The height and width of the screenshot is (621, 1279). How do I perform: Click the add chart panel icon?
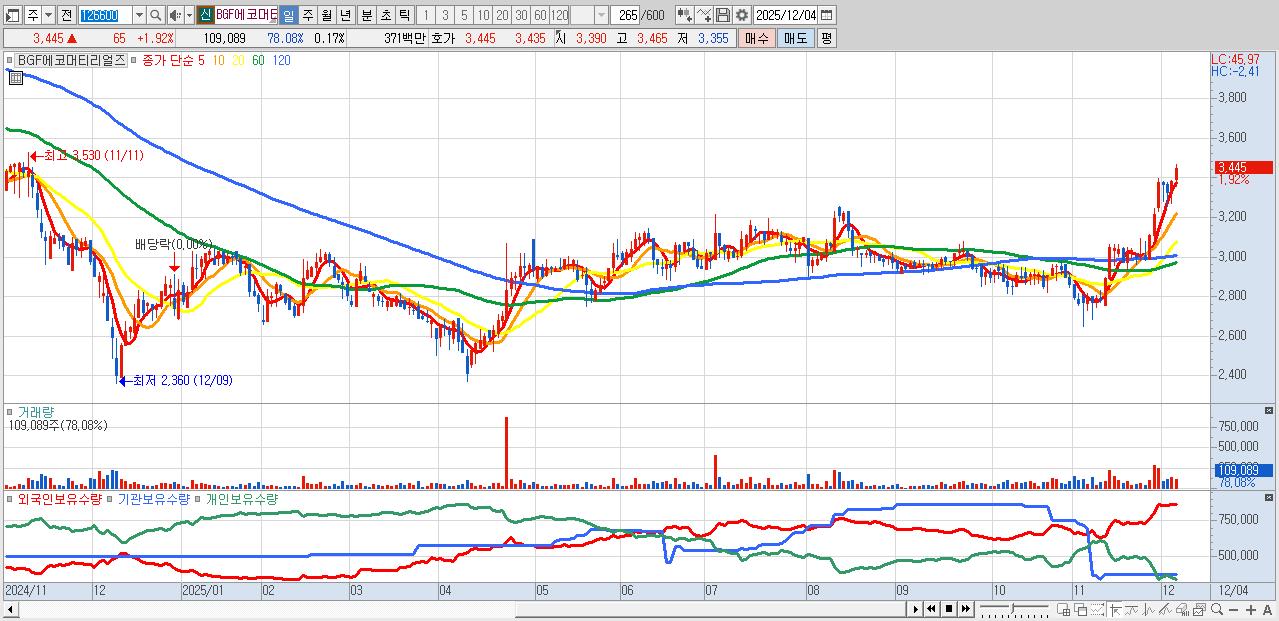point(1063,609)
